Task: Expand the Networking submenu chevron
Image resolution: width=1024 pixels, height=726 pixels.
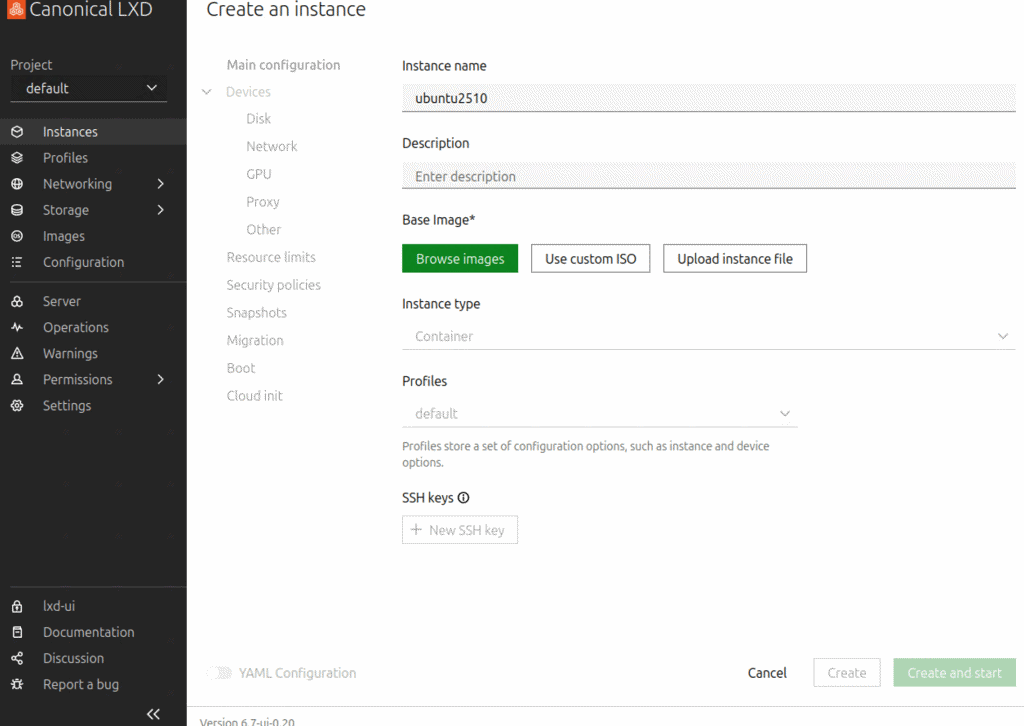Action: pyautogui.click(x=161, y=184)
